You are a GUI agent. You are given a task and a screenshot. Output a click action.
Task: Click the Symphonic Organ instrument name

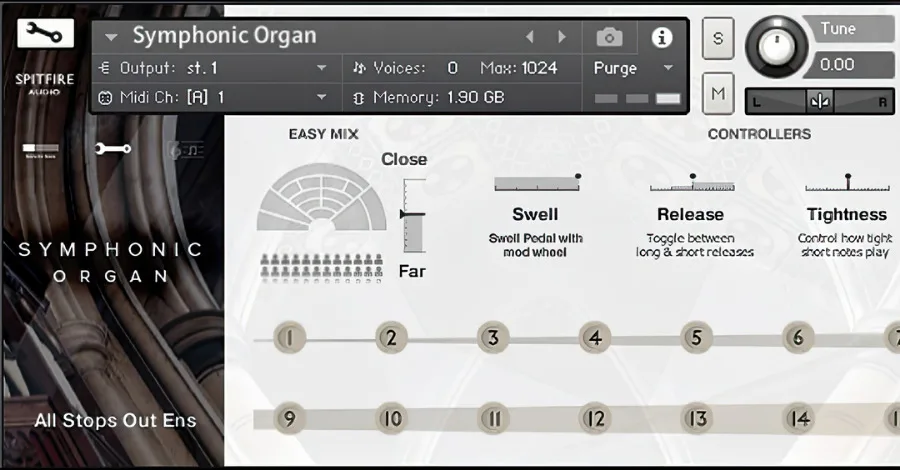tap(224, 36)
